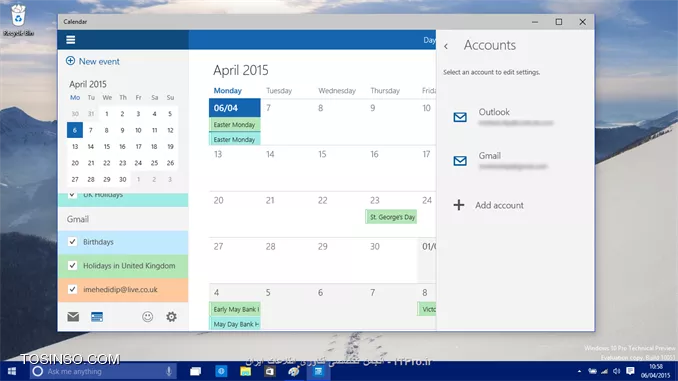Toggle the UK Holidays checkbox
The image size is (678, 381).
coord(72,195)
